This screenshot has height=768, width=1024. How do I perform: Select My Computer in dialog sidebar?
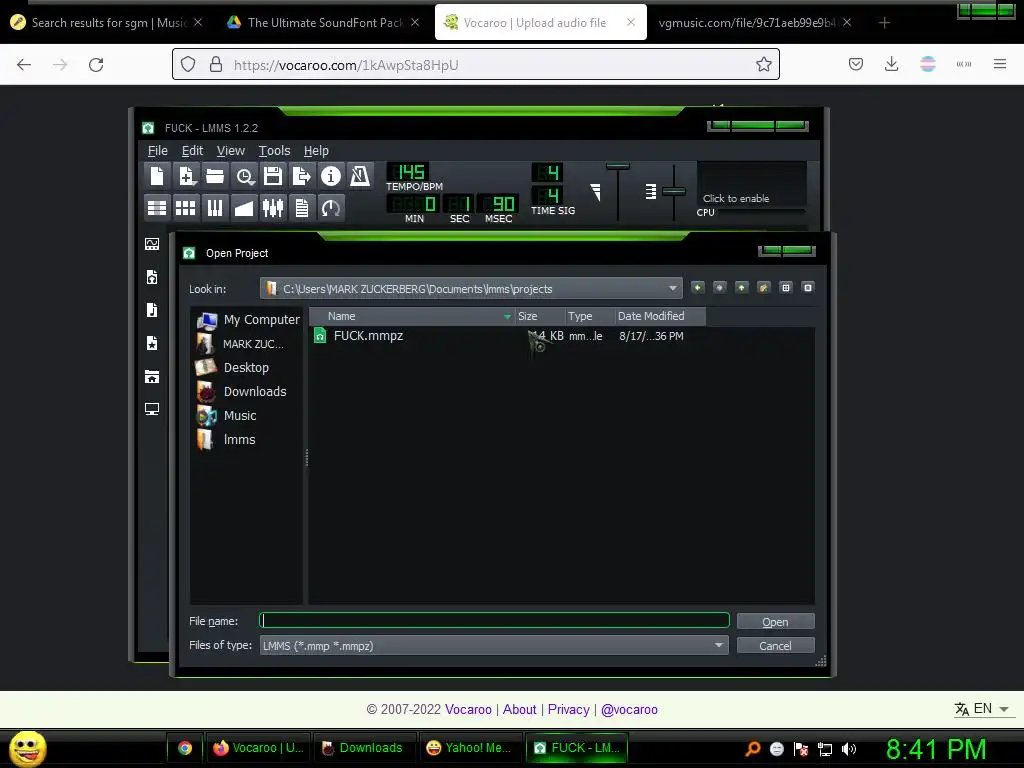[248, 320]
